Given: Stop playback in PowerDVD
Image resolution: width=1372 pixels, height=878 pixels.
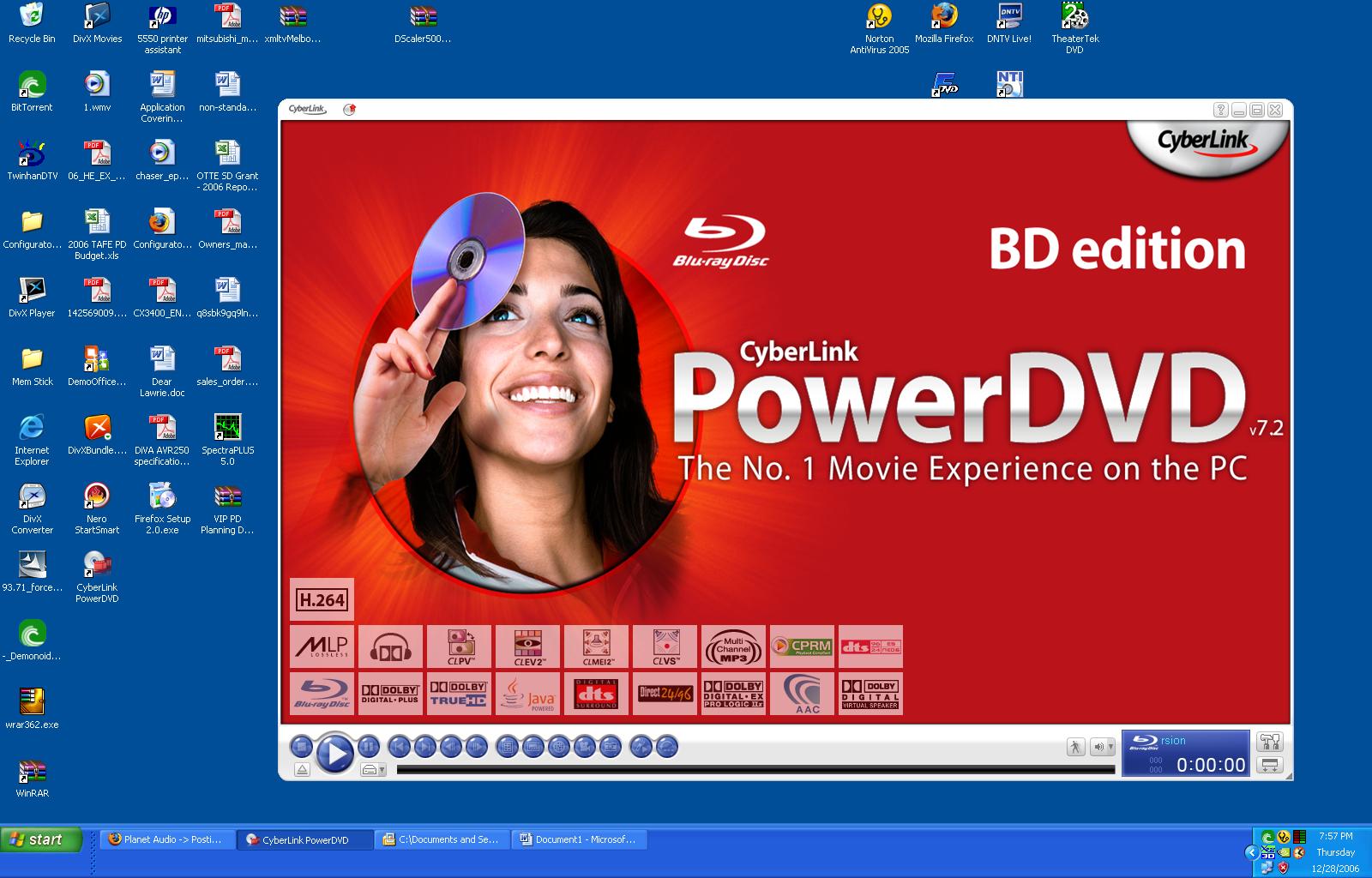Looking at the screenshot, I should pyautogui.click(x=301, y=746).
